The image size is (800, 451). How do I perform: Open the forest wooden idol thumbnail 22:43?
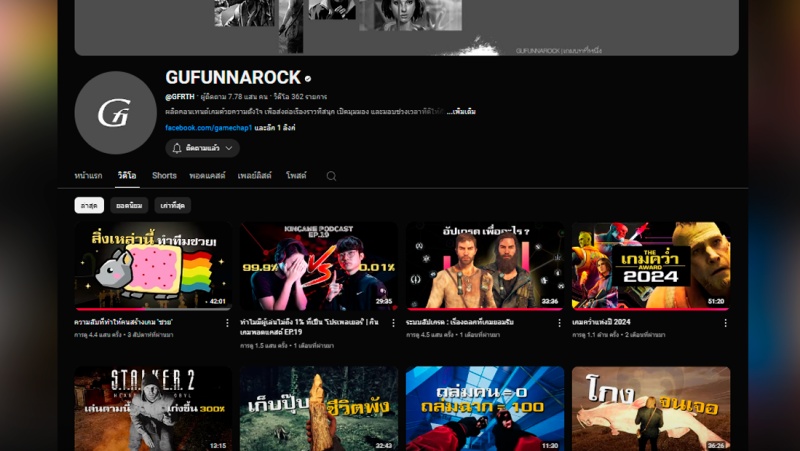[x=319, y=409]
